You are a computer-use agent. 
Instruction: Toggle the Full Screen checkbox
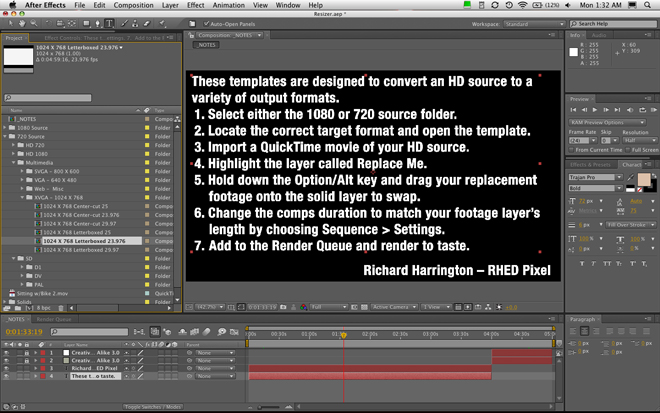pyautogui.click(x=628, y=149)
